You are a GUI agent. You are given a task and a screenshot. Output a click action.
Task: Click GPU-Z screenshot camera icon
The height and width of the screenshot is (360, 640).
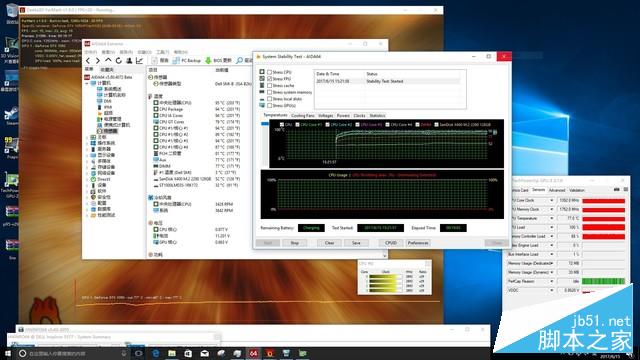point(617,190)
